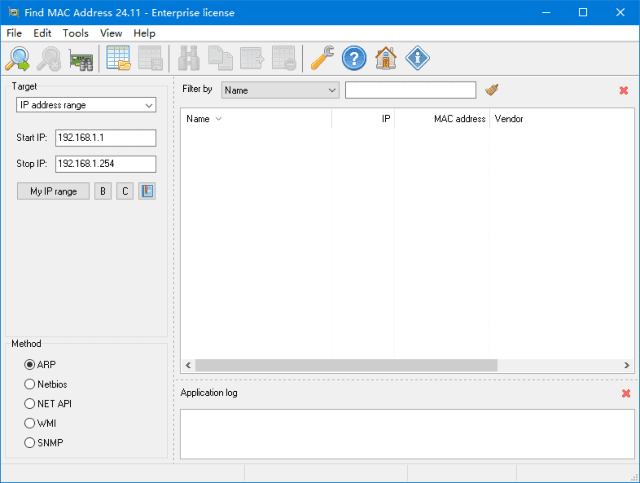This screenshot has height=483, width=640.
Task: Click the open results table icon
Action: tap(119, 59)
